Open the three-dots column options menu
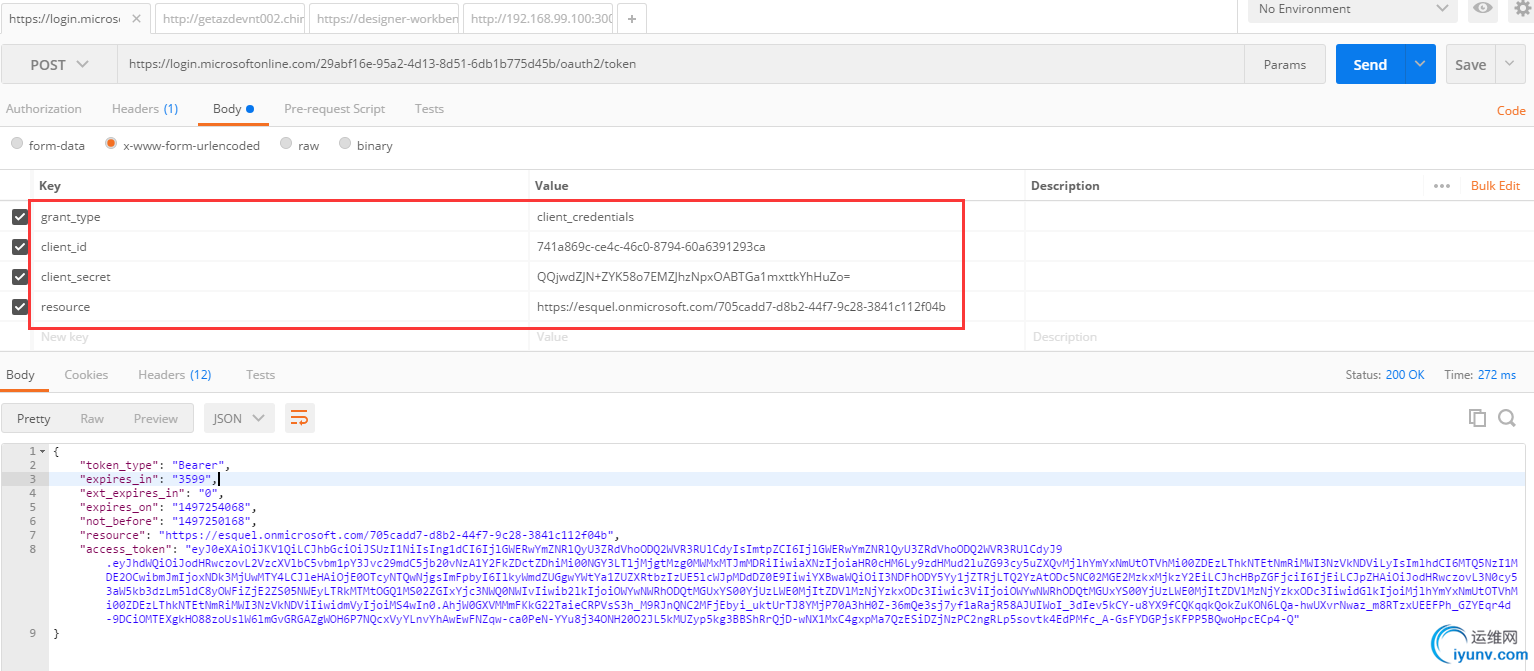1534x671 pixels. pyautogui.click(x=1441, y=186)
